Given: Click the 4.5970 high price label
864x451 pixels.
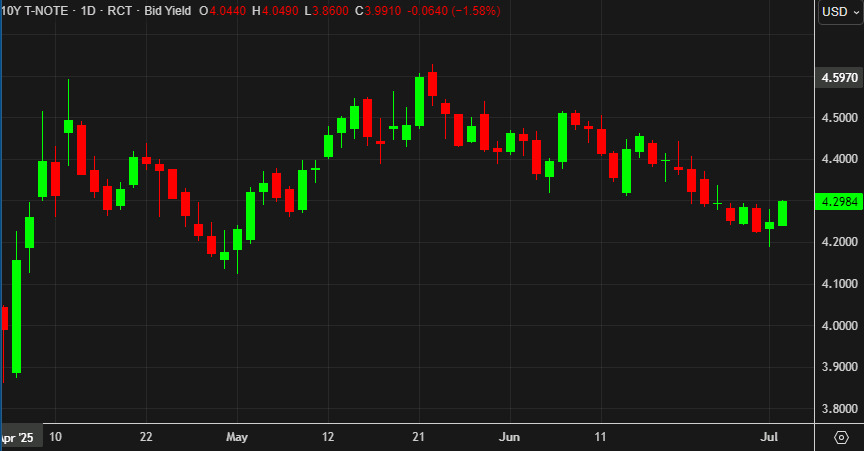Looking at the screenshot, I should 836,78.
